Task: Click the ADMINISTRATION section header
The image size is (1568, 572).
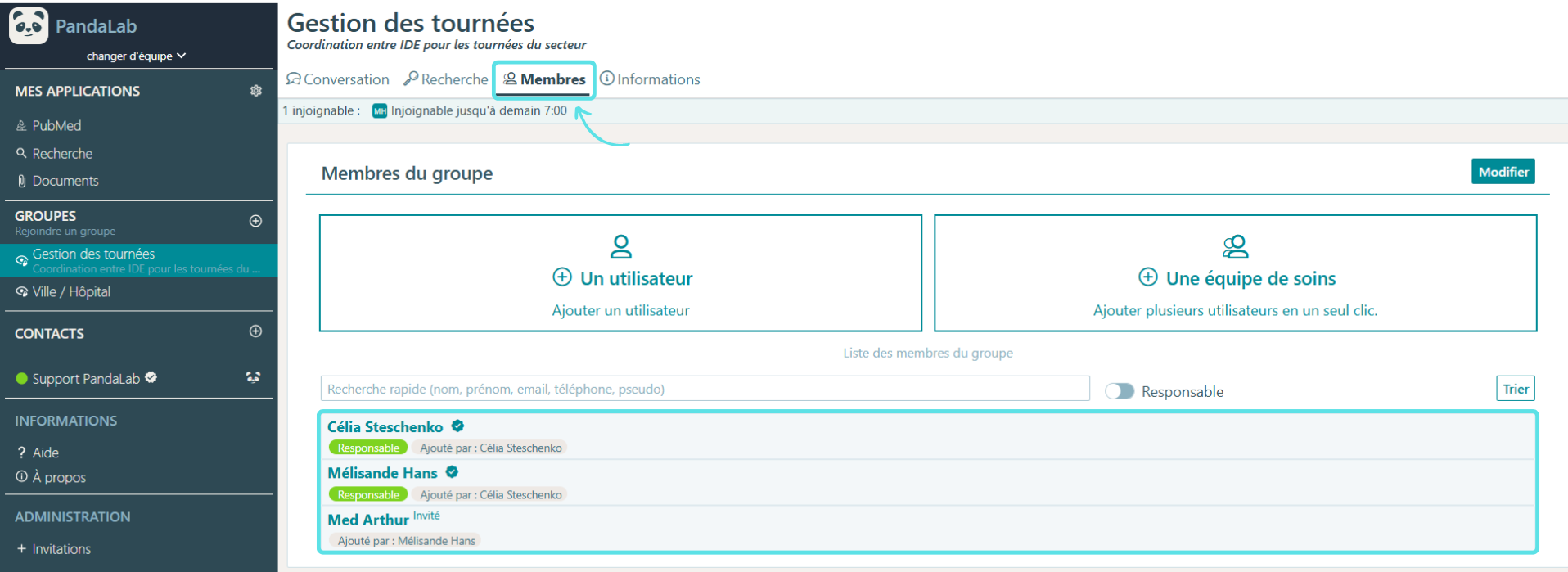Action: click(x=73, y=517)
